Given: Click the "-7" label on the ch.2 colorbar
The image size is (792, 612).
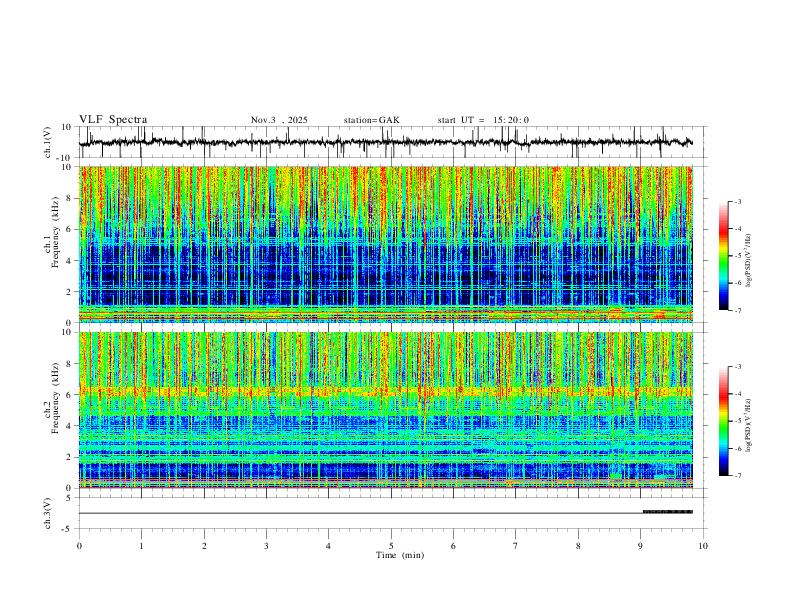Looking at the screenshot, I should (738, 476).
